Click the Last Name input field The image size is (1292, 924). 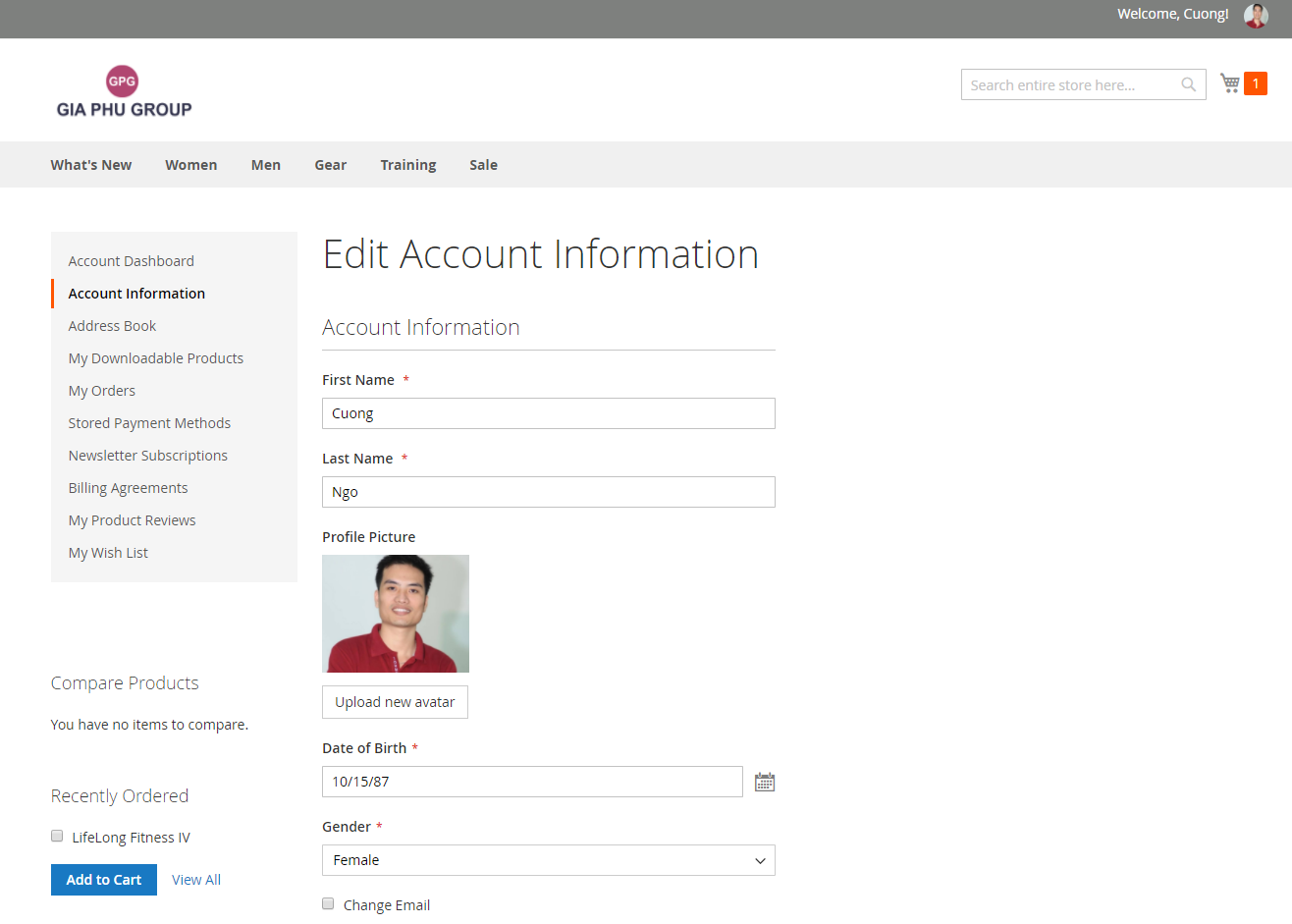549,492
